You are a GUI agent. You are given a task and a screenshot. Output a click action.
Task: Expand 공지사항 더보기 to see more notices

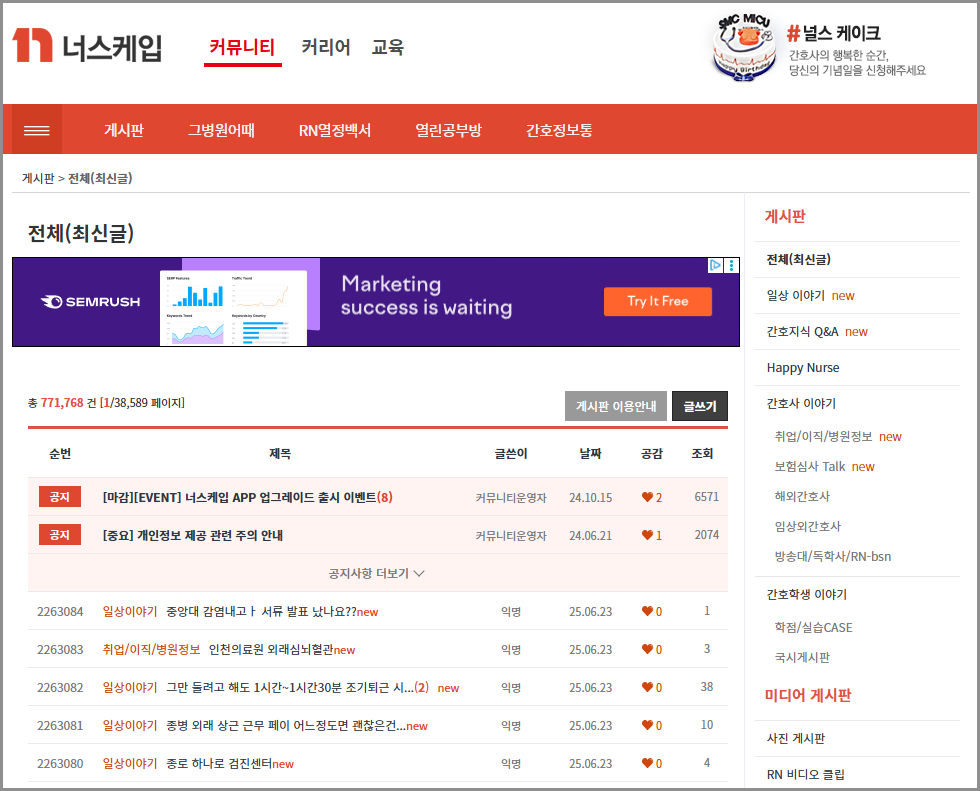(377, 573)
